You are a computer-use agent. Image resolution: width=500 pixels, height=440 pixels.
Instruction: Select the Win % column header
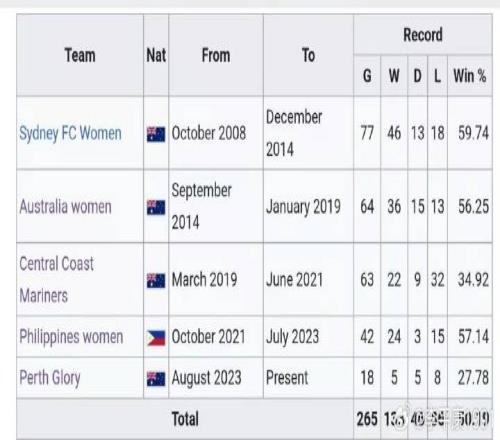(x=470, y=76)
